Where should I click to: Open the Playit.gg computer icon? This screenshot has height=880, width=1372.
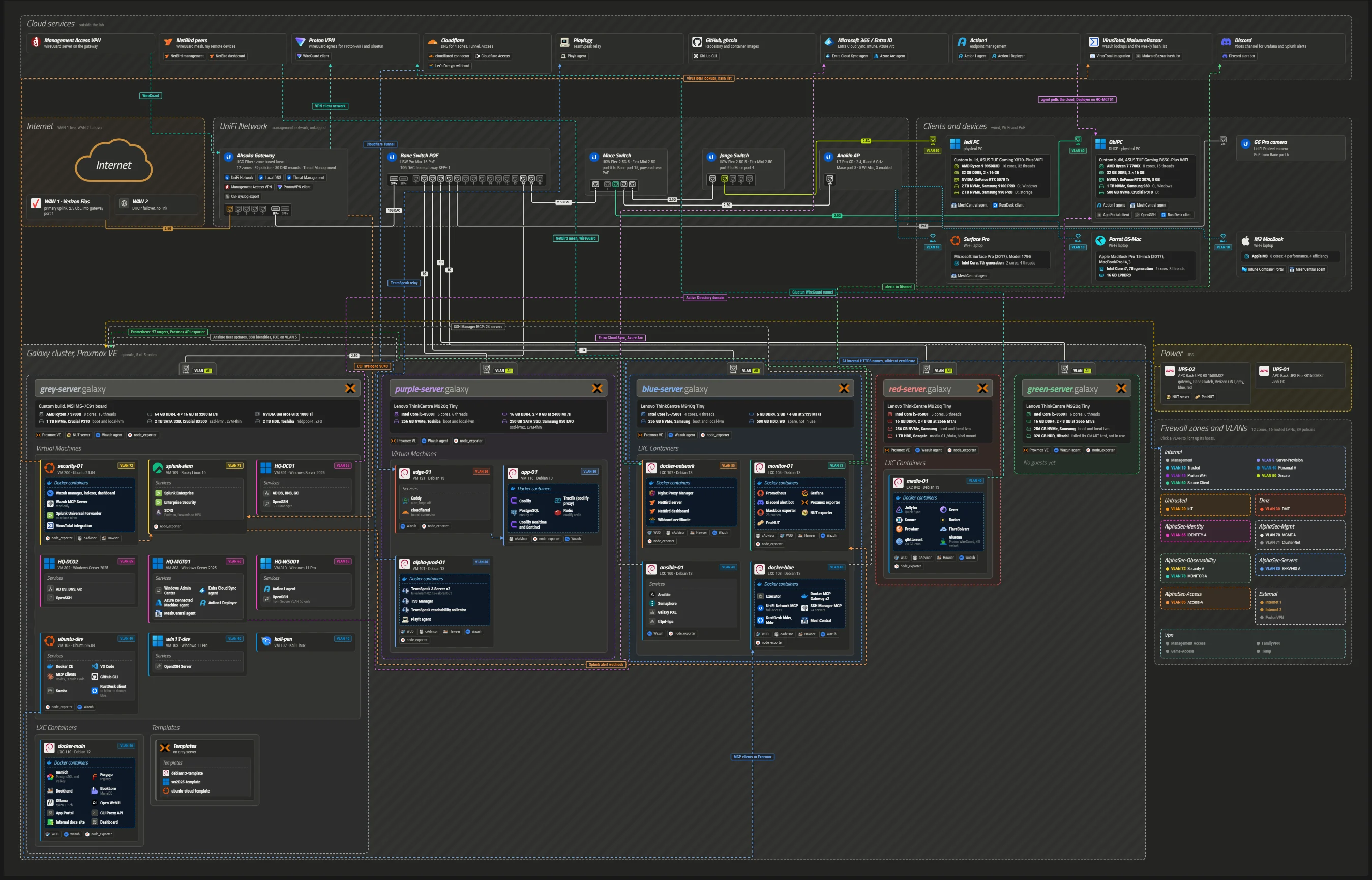click(x=564, y=42)
